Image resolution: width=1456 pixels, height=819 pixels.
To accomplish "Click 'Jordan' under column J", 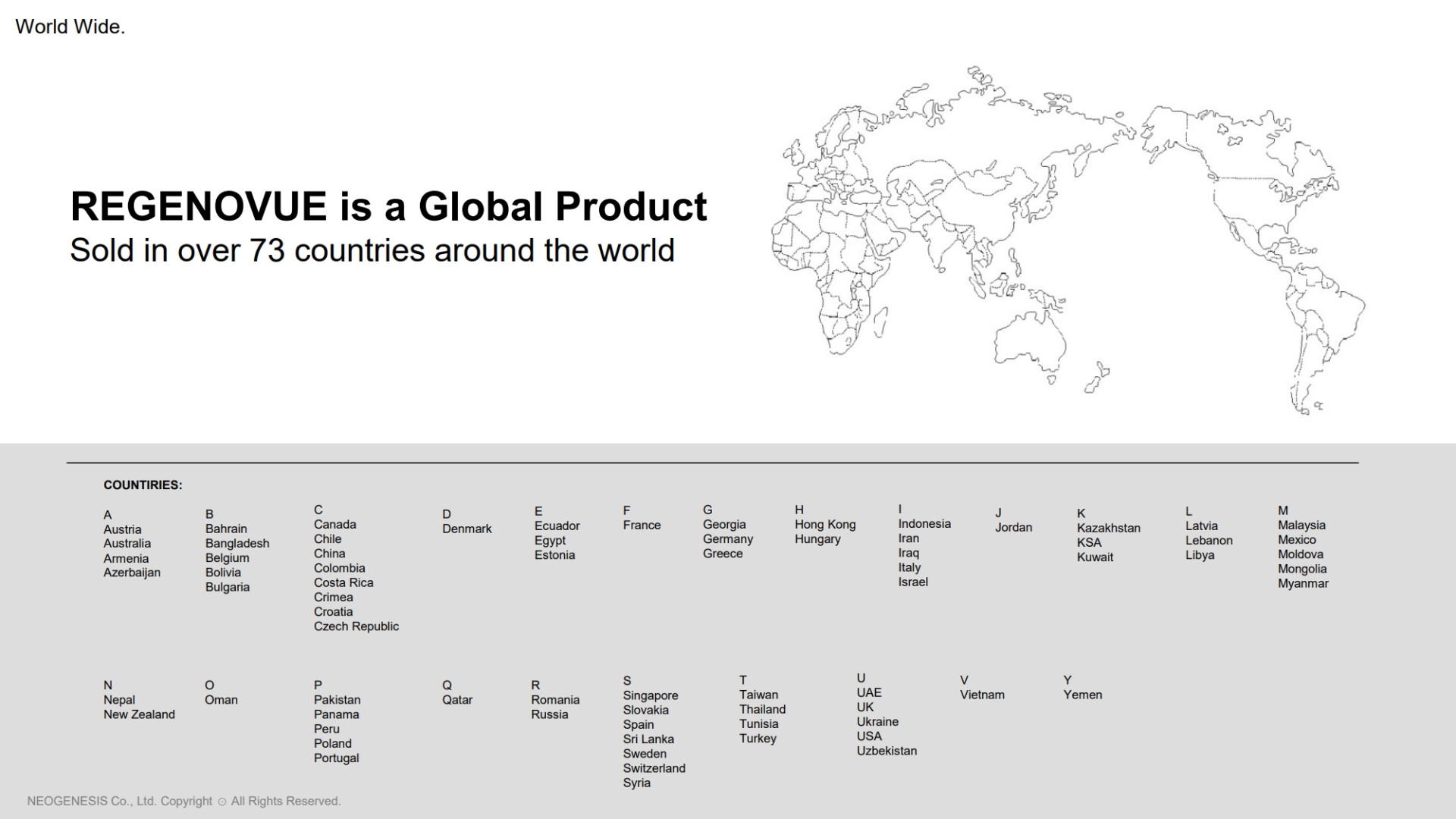I will click(x=1014, y=527).
